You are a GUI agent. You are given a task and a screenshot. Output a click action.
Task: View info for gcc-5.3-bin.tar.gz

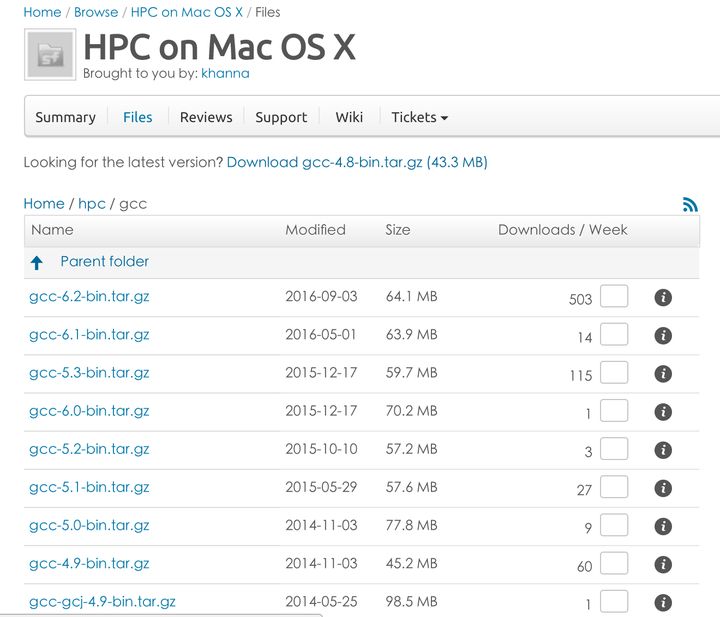(662, 374)
